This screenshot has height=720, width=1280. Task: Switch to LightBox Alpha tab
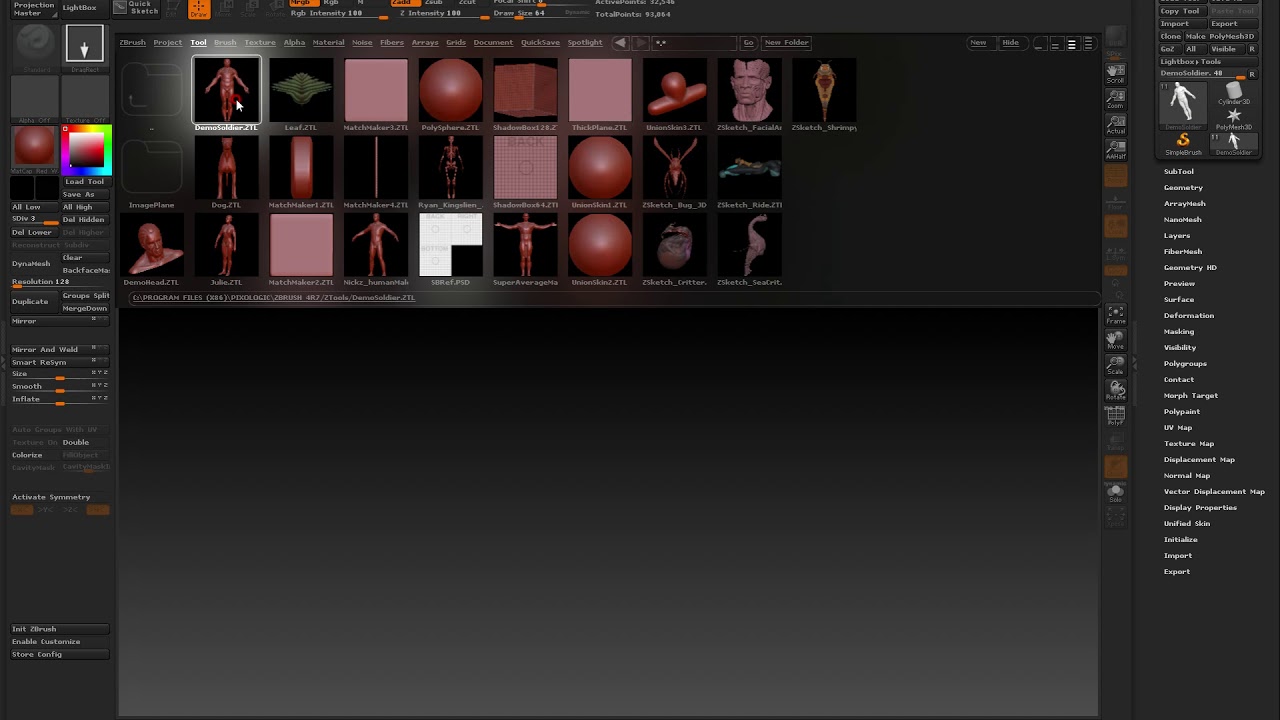point(294,42)
